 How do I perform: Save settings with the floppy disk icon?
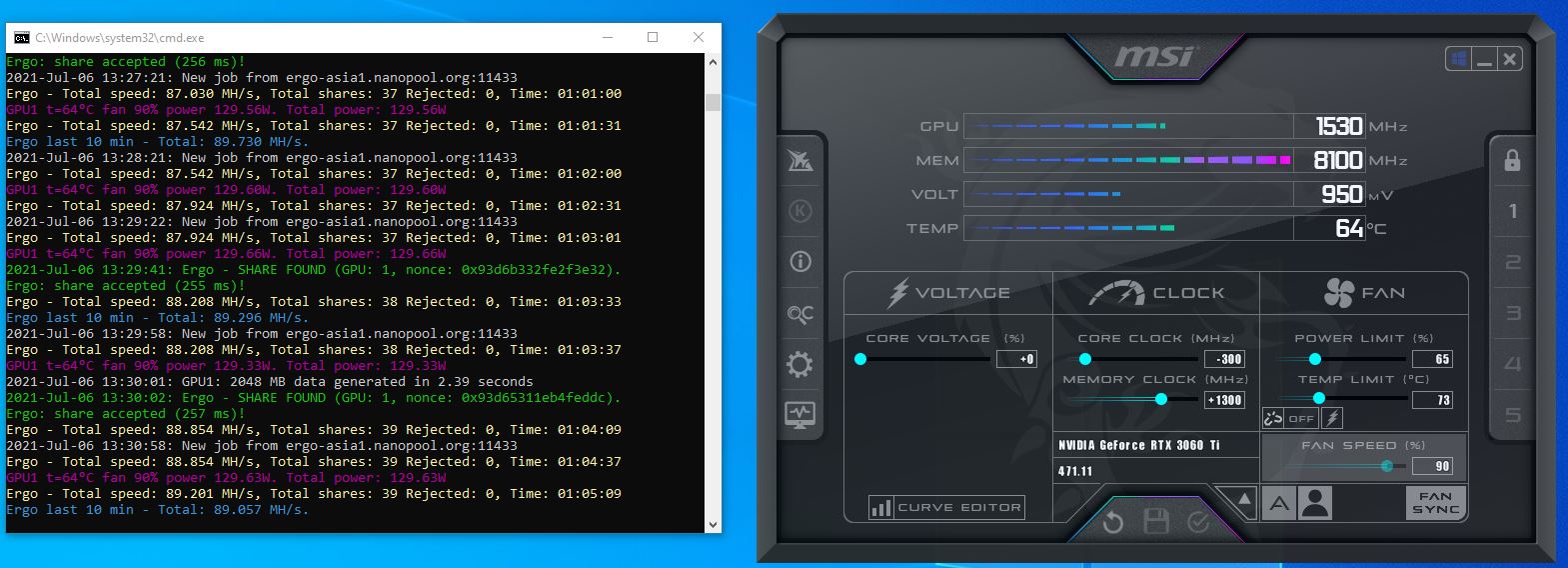tap(1156, 521)
